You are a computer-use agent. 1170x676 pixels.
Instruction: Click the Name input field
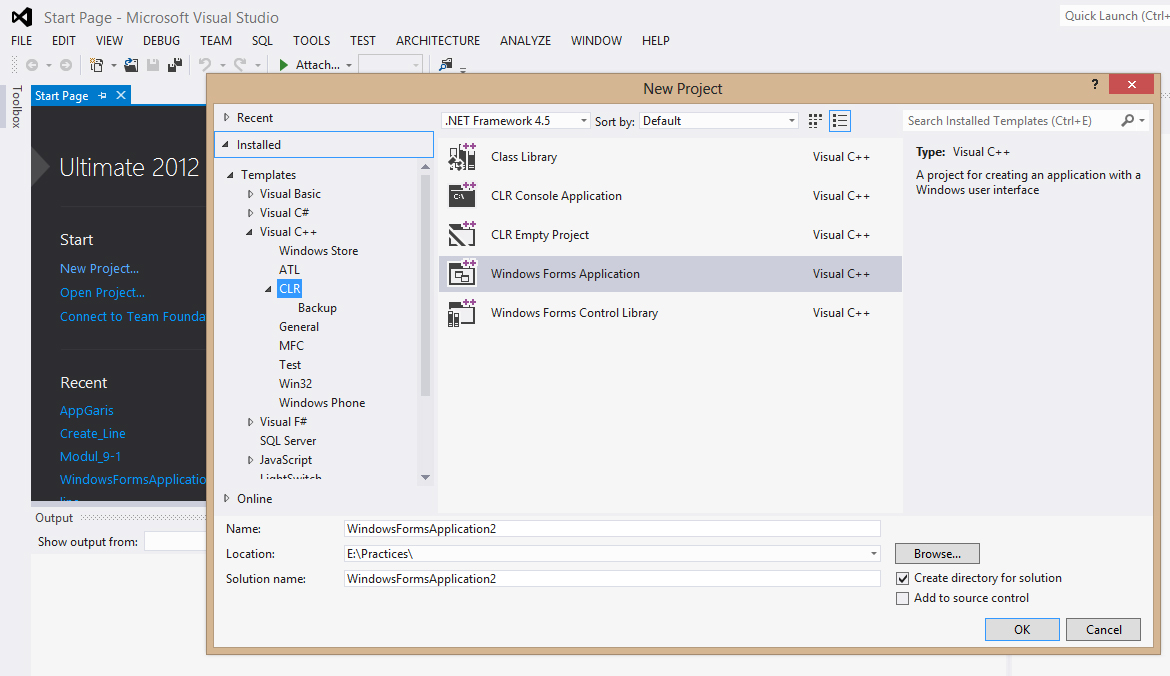(612, 529)
